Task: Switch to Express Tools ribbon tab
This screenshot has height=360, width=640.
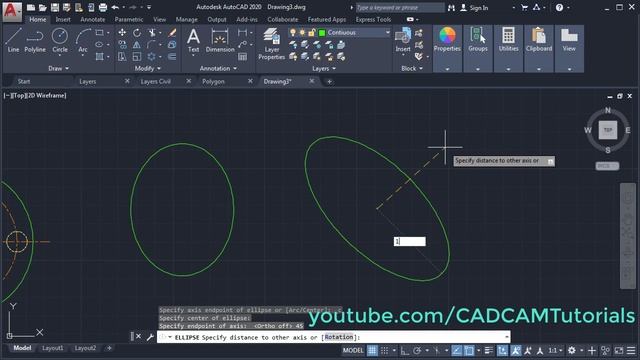Action: point(373,20)
